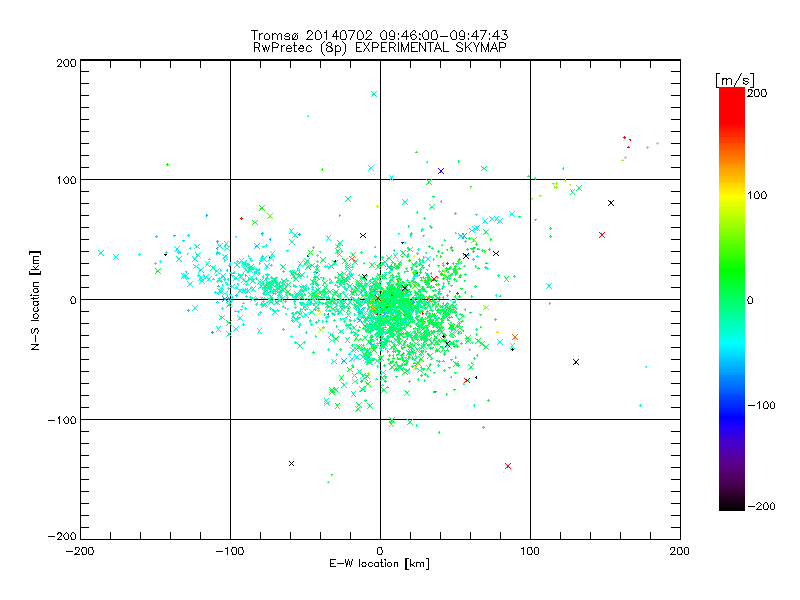Select the y-axis '-100' tick label
The width and height of the screenshot is (800, 600).
pyautogui.click(x=62, y=420)
